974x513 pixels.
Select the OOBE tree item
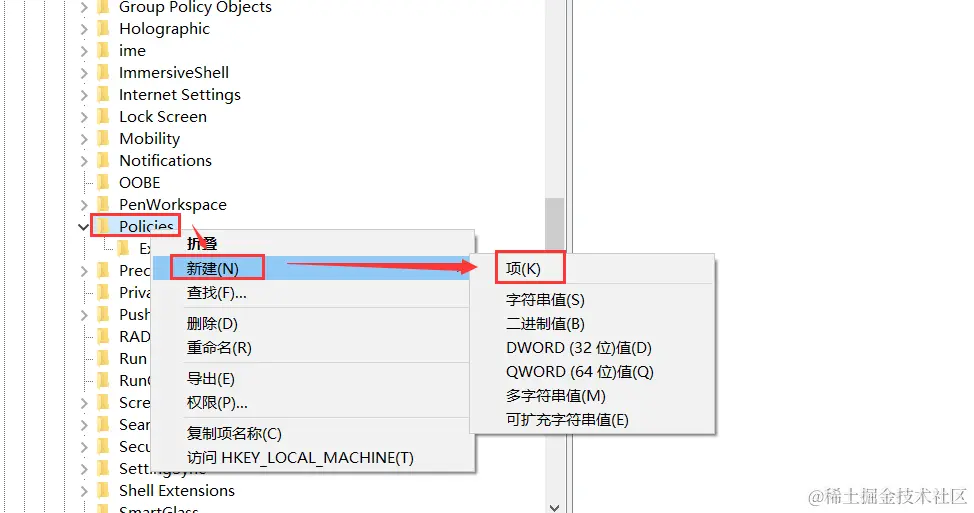click(140, 183)
